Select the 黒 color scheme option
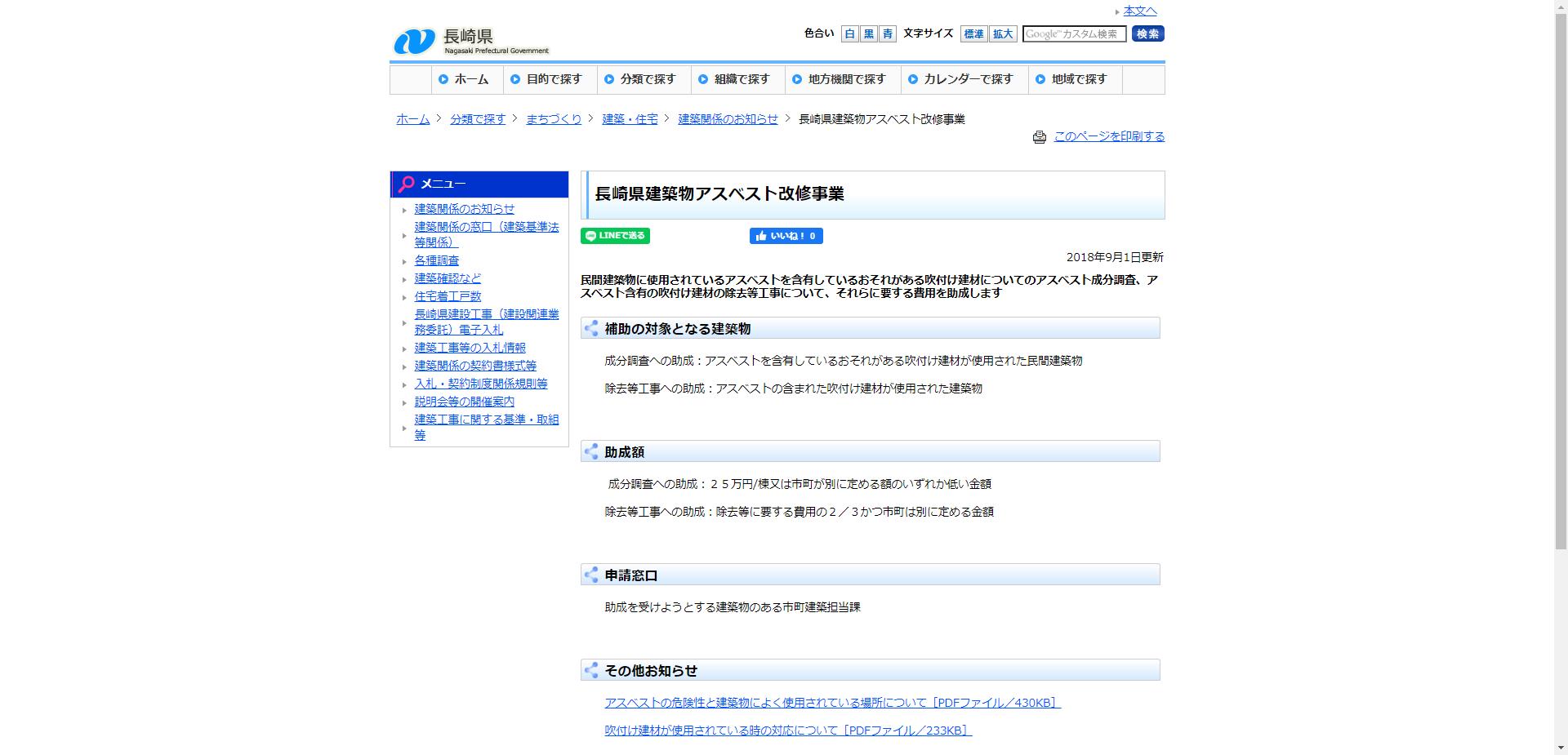This screenshot has height=755, width=1568. (x=868, y=34)
